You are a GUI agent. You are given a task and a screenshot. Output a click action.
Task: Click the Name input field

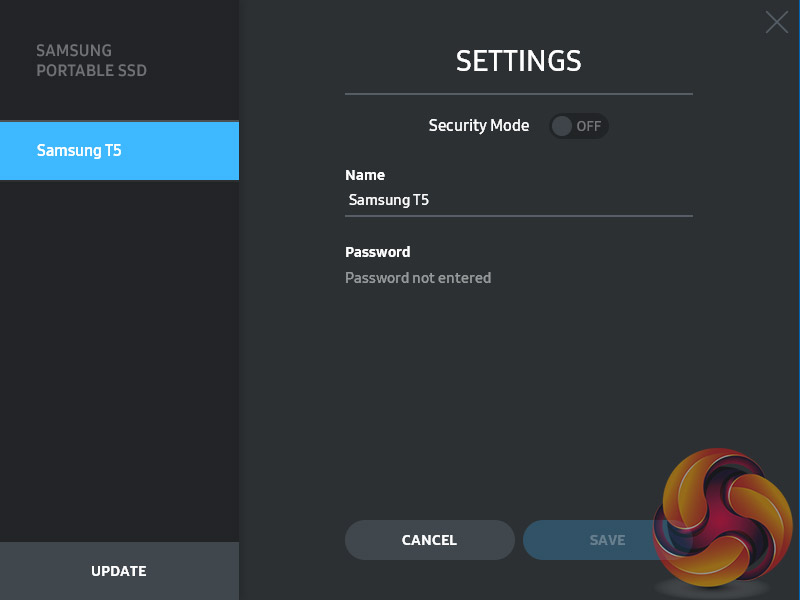point(518,200)
